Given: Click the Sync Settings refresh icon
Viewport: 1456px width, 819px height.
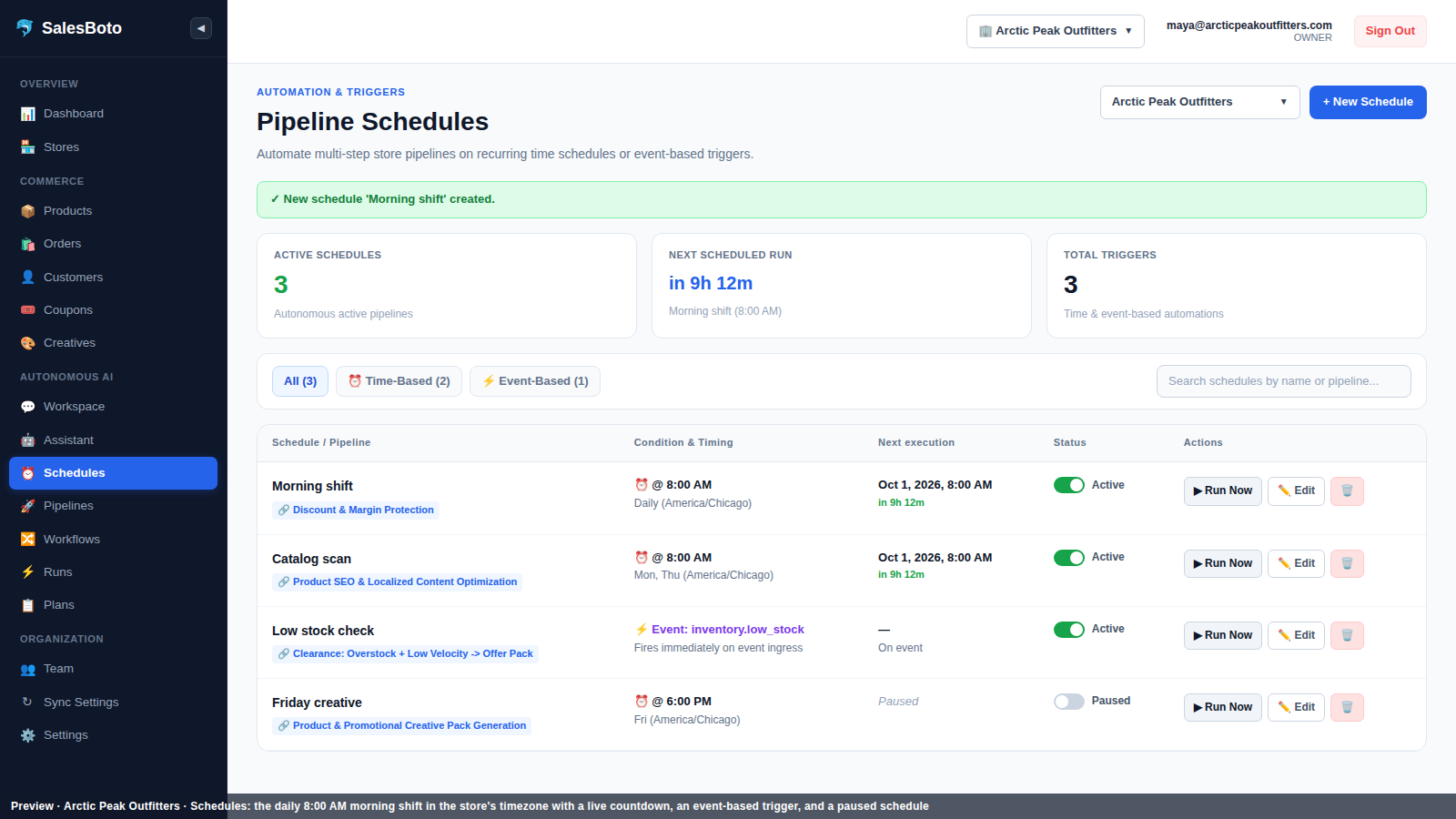Looking at the screenshot, I should pyautogui.click(x=27, y=703).
